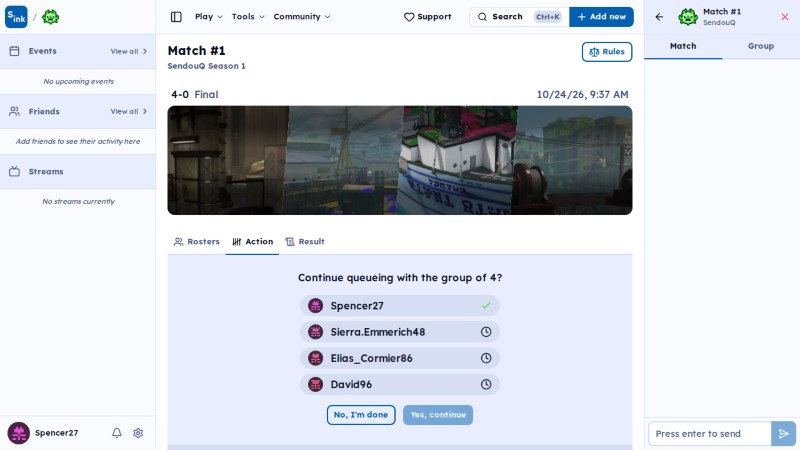800x450 pixels.
Task: Click SendouQ Season 1 subtitle
Action: click(x=206, y=66)
